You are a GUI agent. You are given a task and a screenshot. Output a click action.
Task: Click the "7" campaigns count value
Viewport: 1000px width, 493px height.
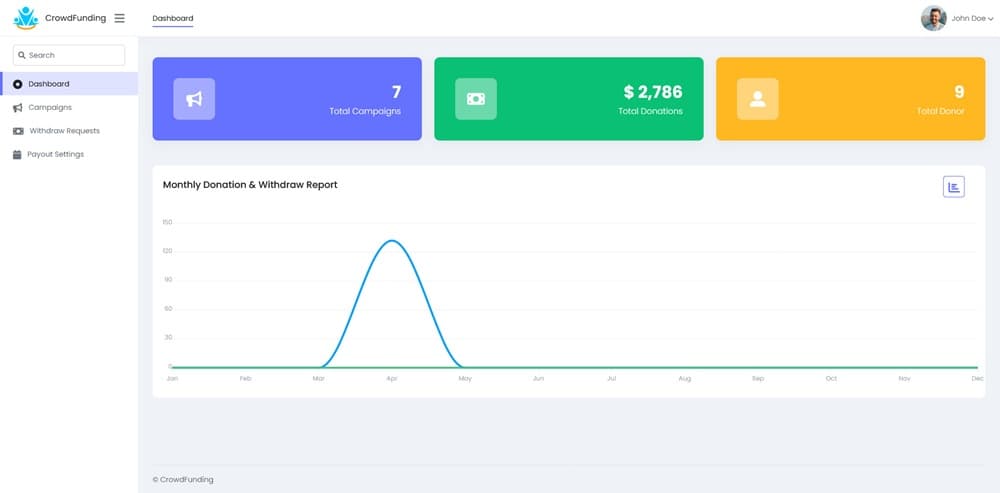click(396, 92)
